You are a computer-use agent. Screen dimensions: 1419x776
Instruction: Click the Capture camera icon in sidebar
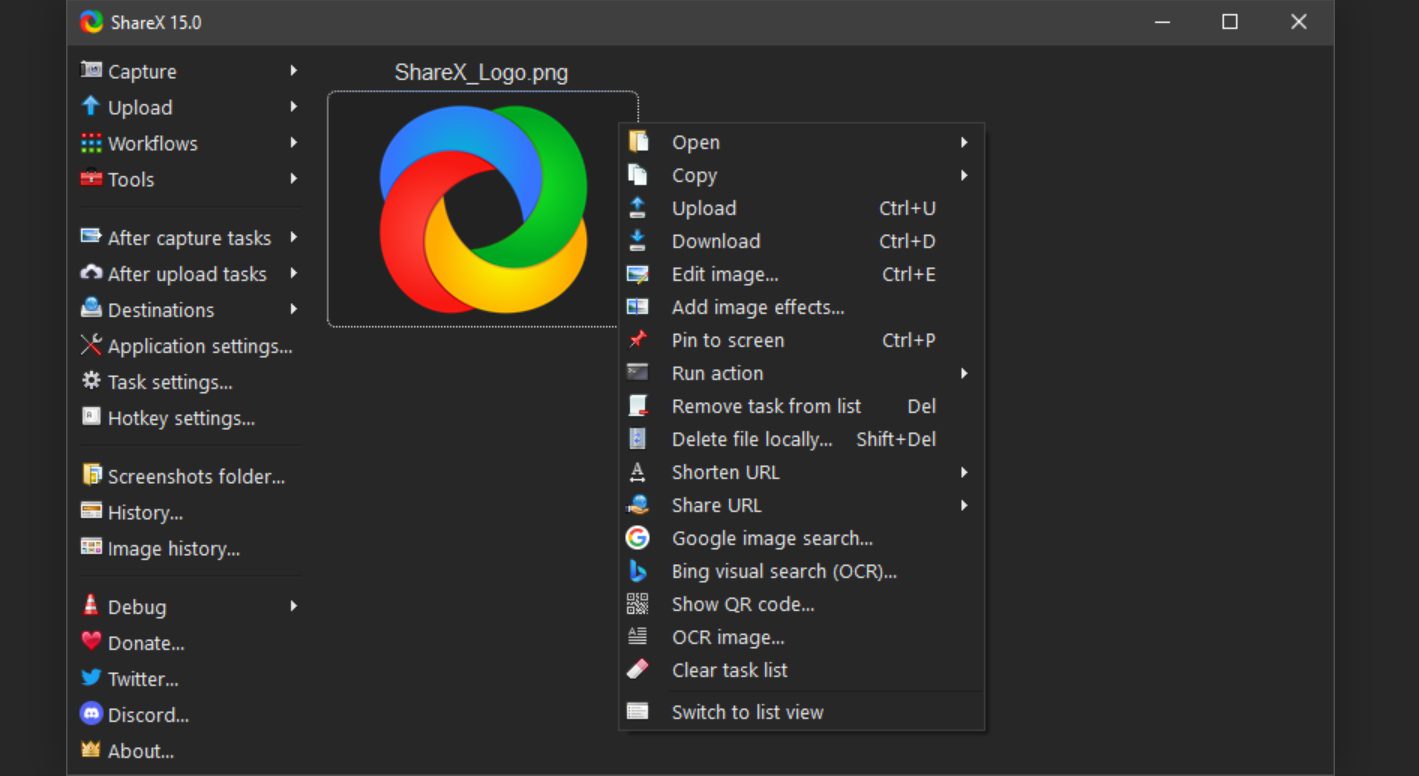(x=91, y=71)
